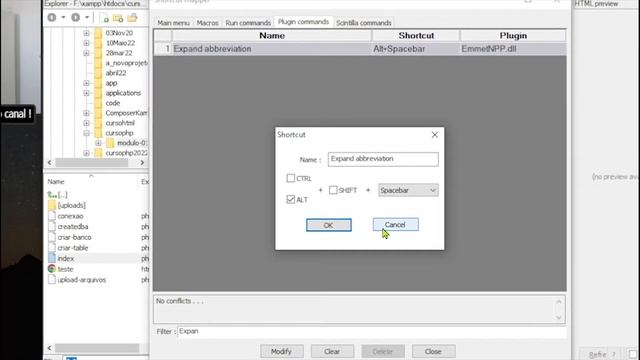The height and width of the screenshot is (360, 640).
Task: Close the Shortcut dialog with X
Action: (435, 135)
